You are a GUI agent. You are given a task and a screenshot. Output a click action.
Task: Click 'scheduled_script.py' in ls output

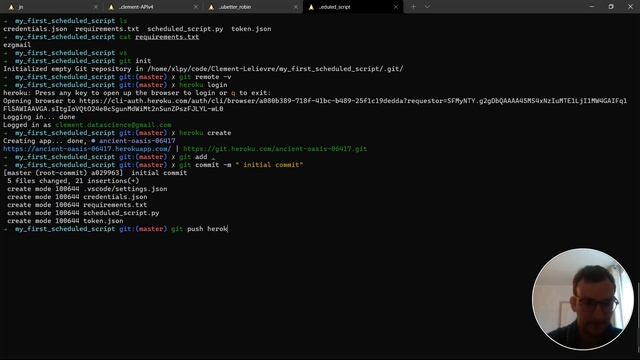coord(185,29)
